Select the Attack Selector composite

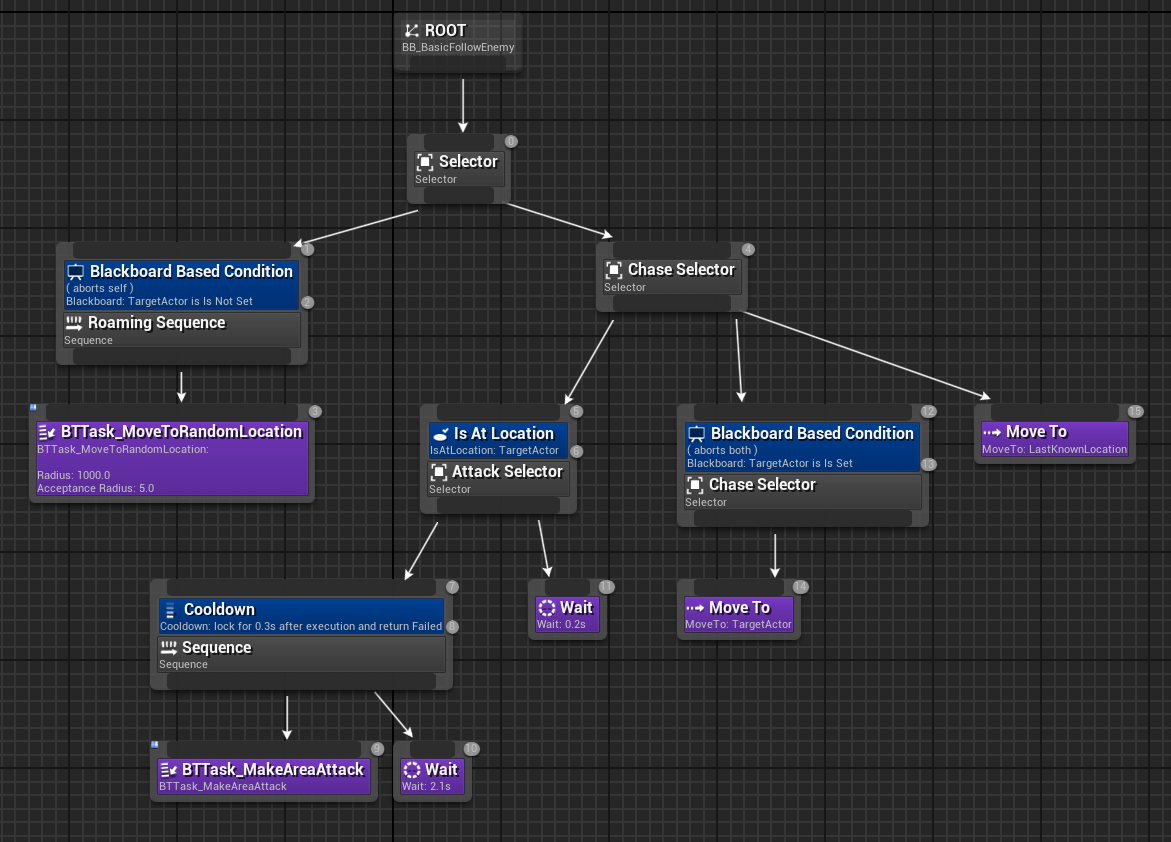tap(498, 478)
